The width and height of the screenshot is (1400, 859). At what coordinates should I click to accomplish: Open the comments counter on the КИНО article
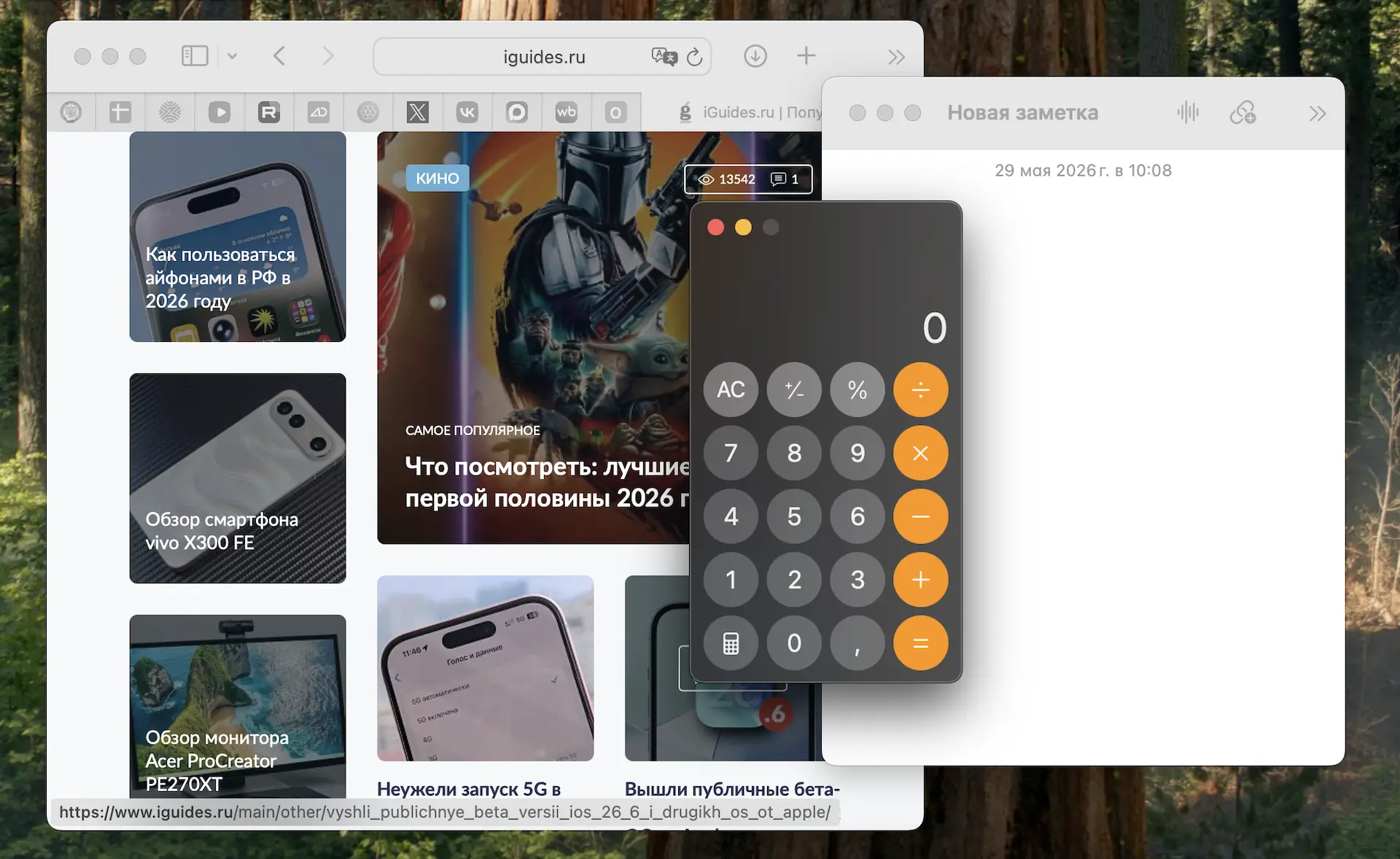pyautogui.click(x=785, y=179)
